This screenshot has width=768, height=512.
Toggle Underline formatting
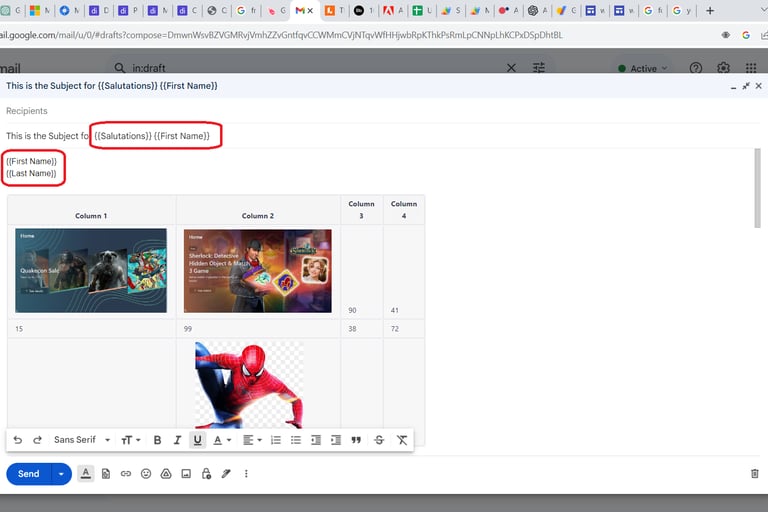click(x=197, y=440)
